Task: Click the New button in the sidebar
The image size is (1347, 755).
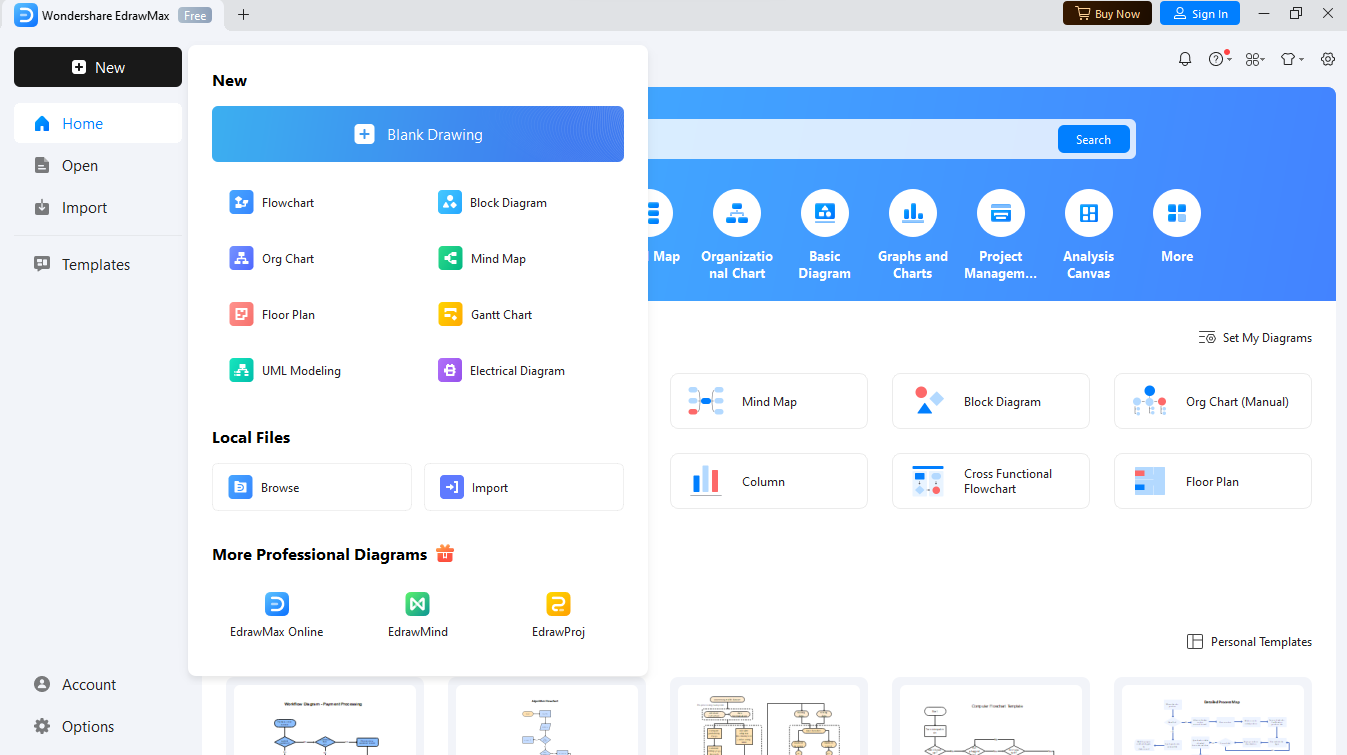Action: click(x=98, y=67)
